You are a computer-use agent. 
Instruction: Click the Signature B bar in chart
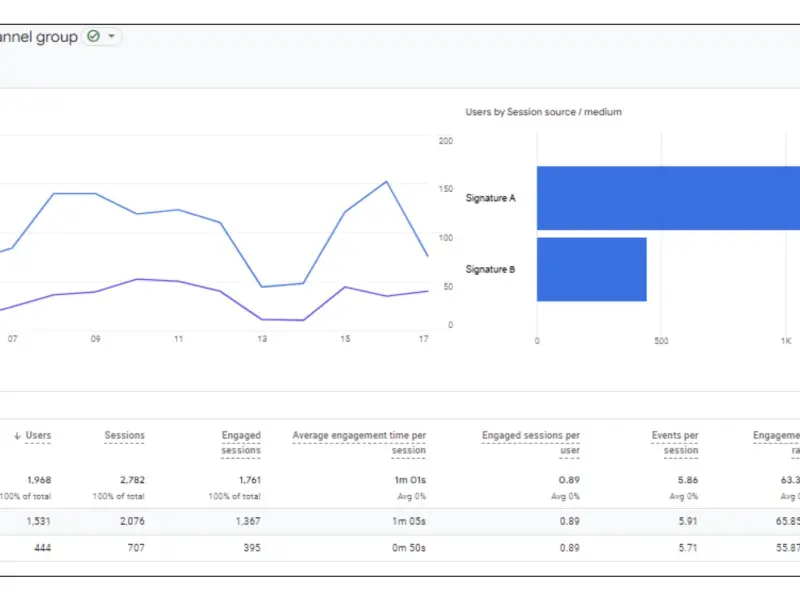pos(591,269)
